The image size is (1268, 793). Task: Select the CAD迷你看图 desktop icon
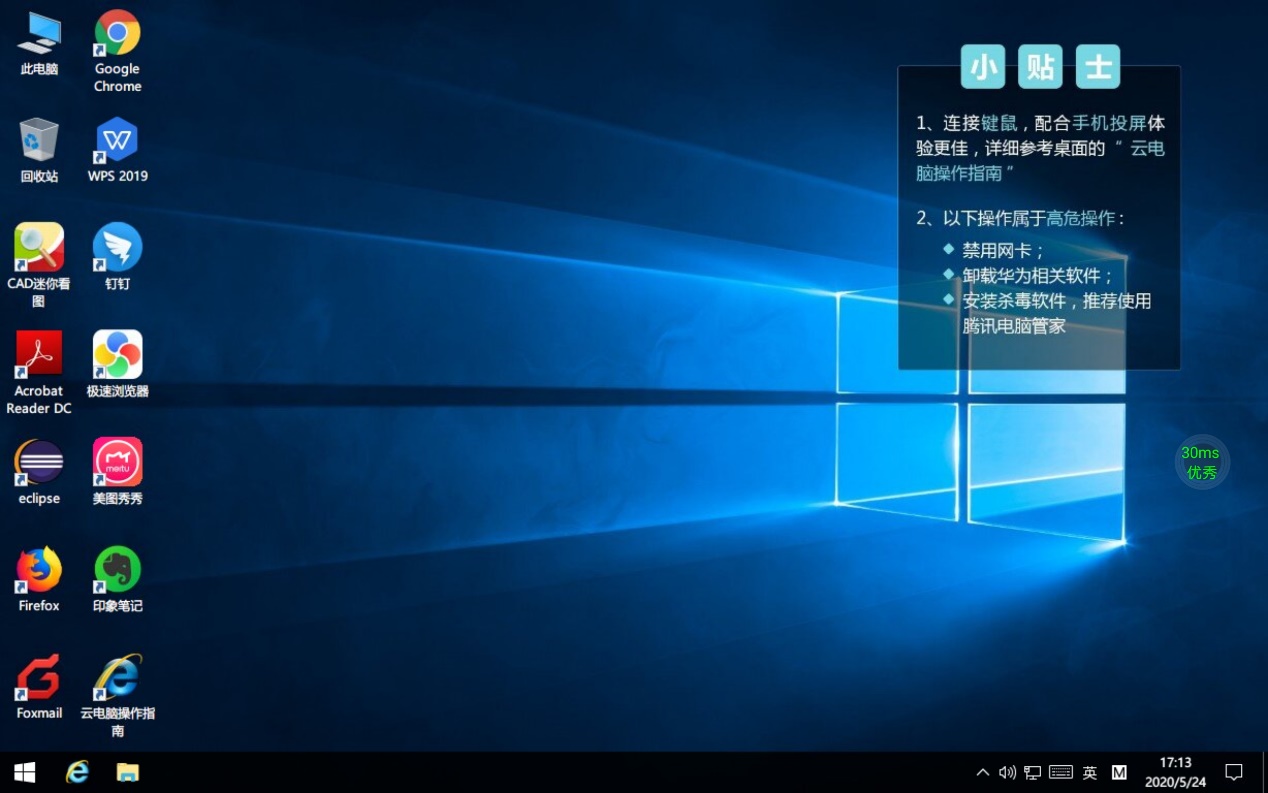tap(39, 248)
